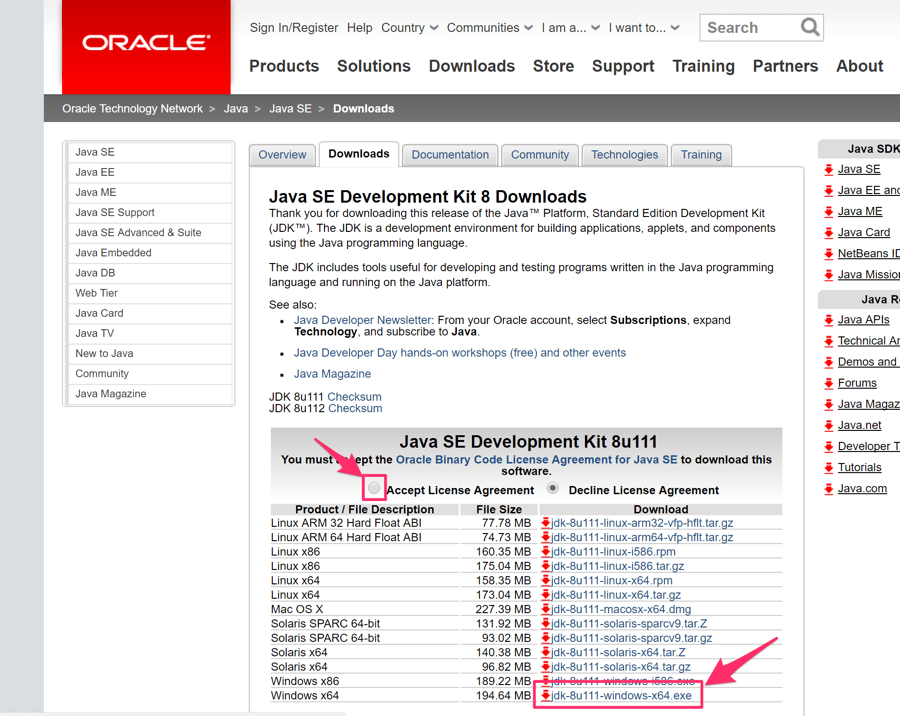The width and height of the screenshot is (900, 716).
Task: Click download arrow icon for solaris-x64.tar.Z
Action: pos(545,652)
